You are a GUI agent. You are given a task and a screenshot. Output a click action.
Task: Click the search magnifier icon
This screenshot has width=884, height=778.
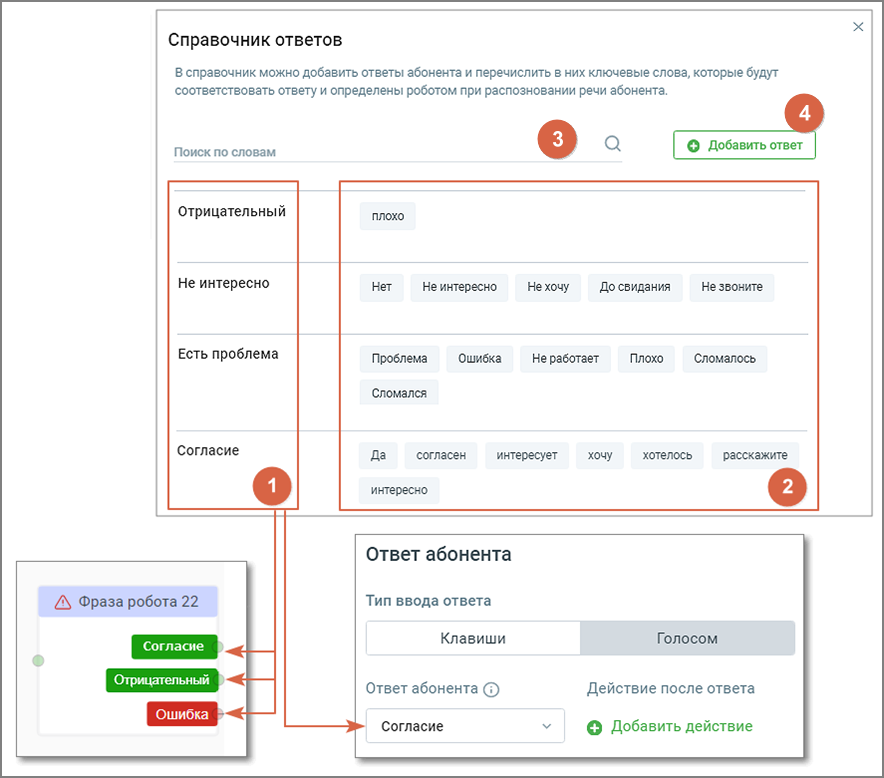pos(613,144)
